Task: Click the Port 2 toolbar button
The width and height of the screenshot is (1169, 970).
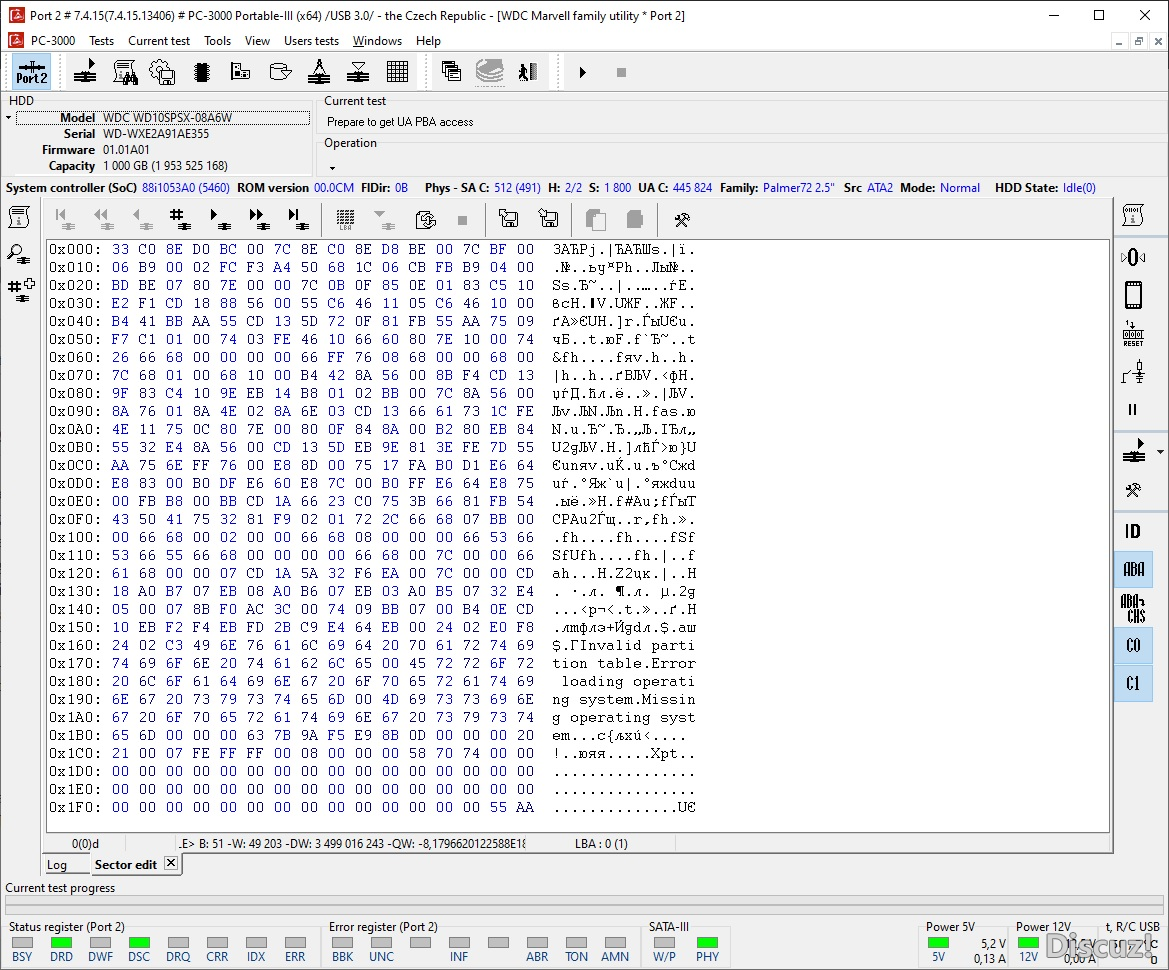Action: [32, 72]
